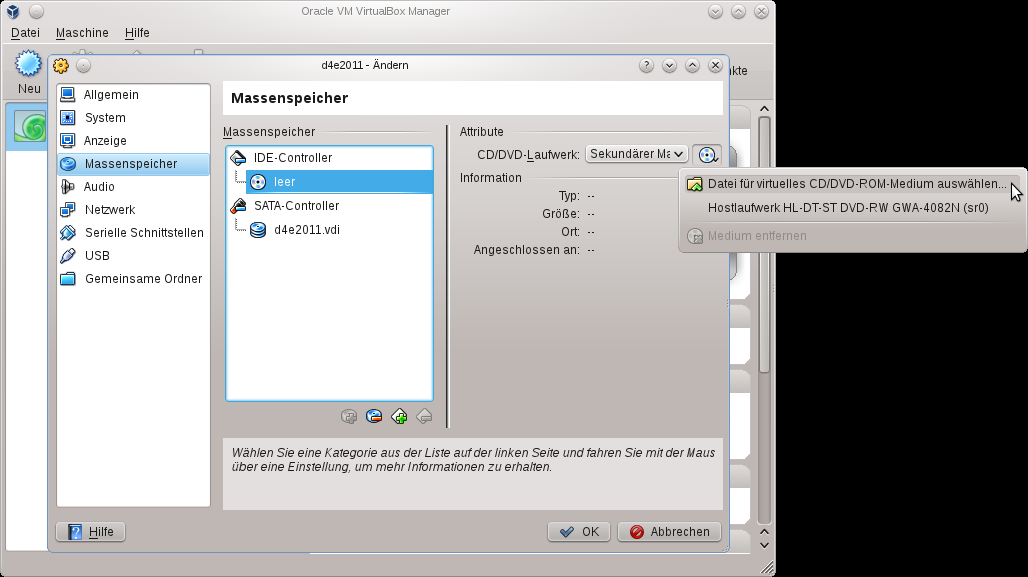Select the SATA-Controller tree entry
Screen dimensions: 1028x577
pos(329,206)
